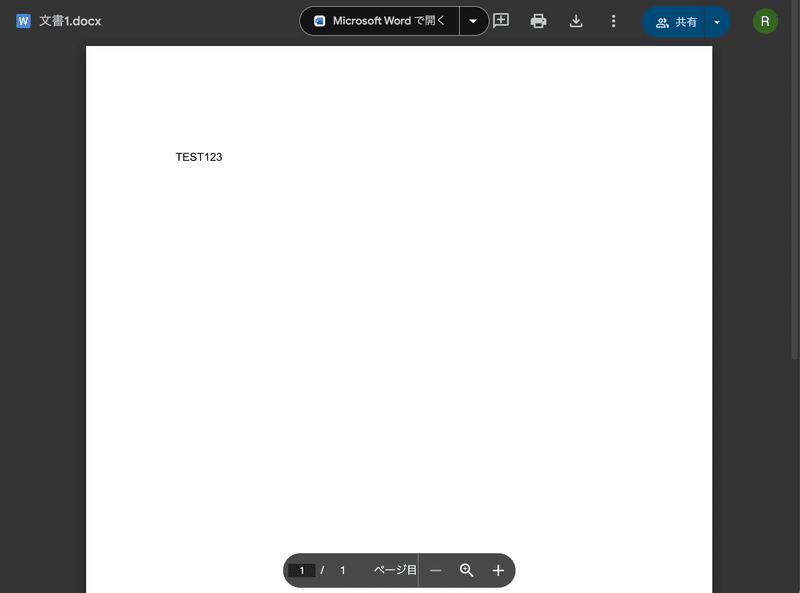This screenshot has width=800, height=593.
Task: Open the R account avatar
Action: coord(765,21)
